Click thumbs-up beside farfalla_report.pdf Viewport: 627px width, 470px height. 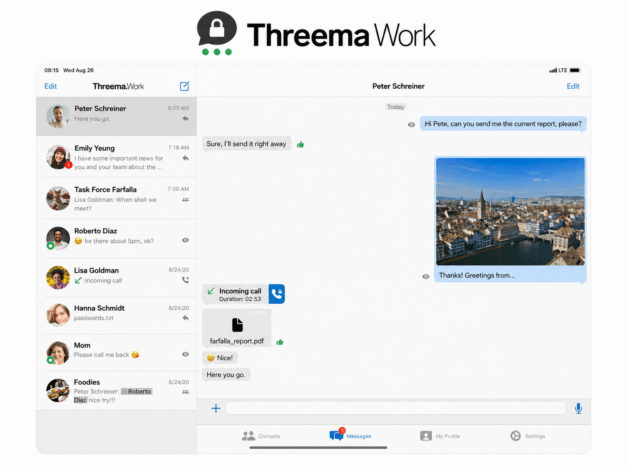280,342
